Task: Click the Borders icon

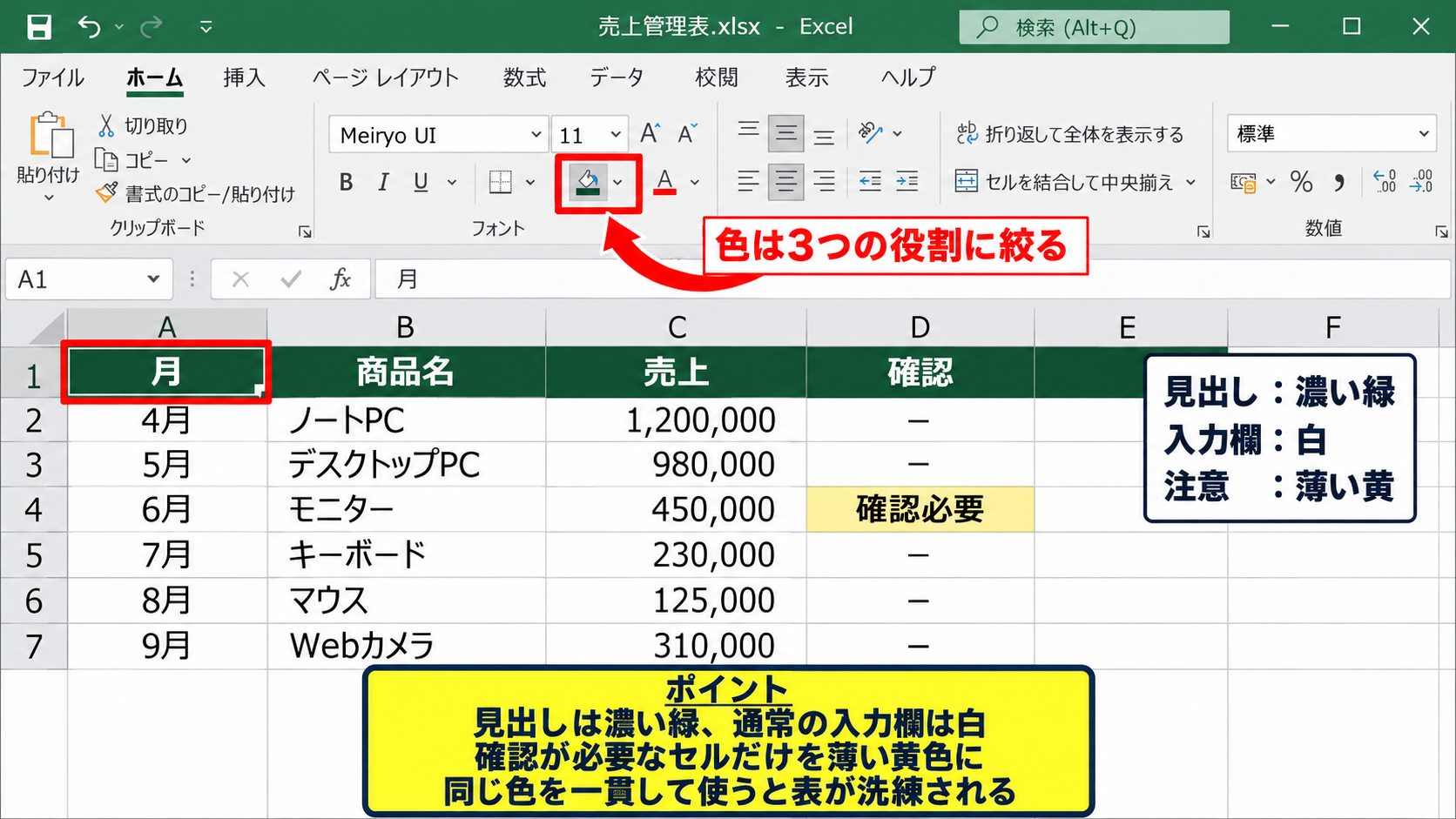Action: tap(501, 182)
